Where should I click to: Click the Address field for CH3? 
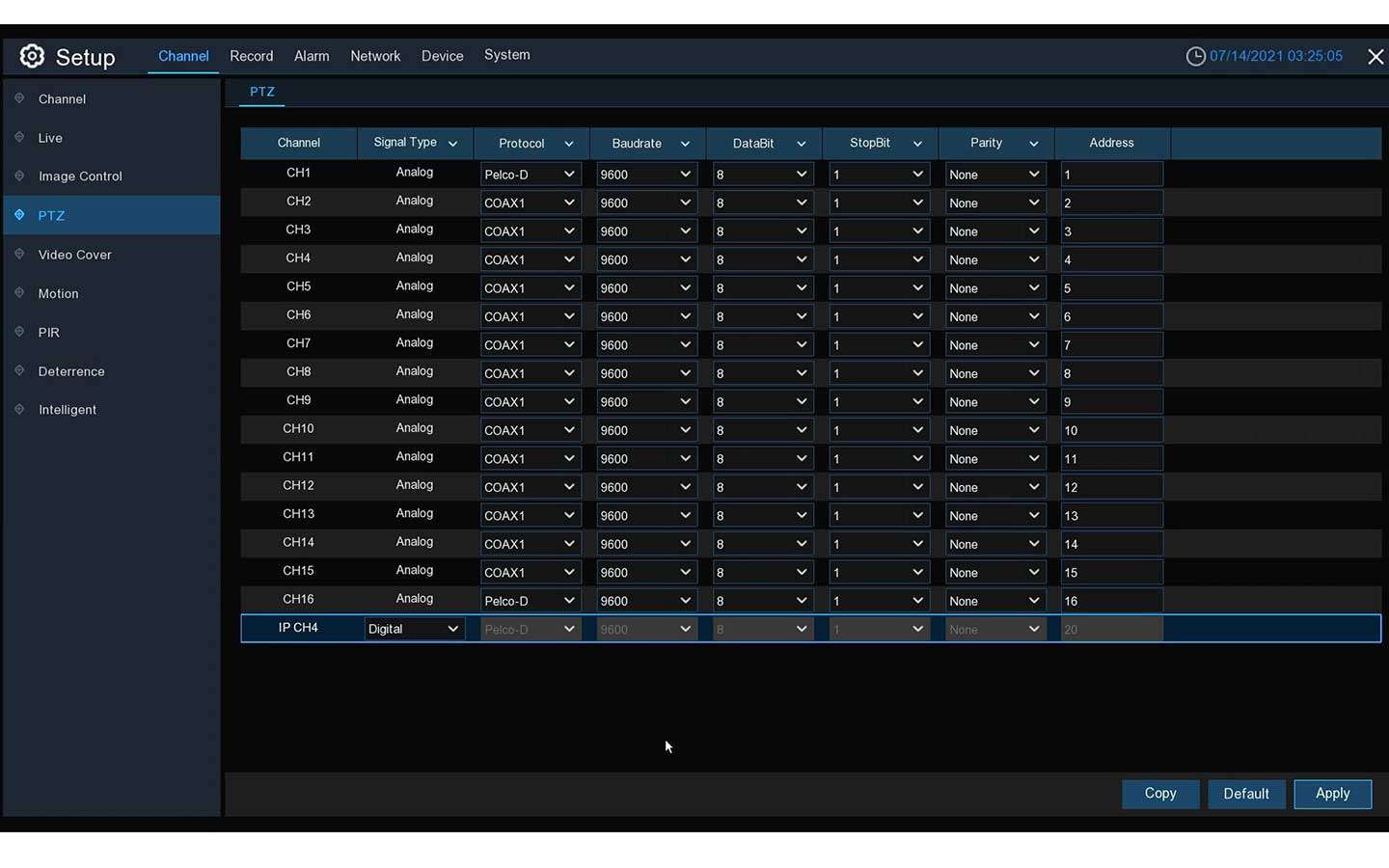tap(1111, 231)
